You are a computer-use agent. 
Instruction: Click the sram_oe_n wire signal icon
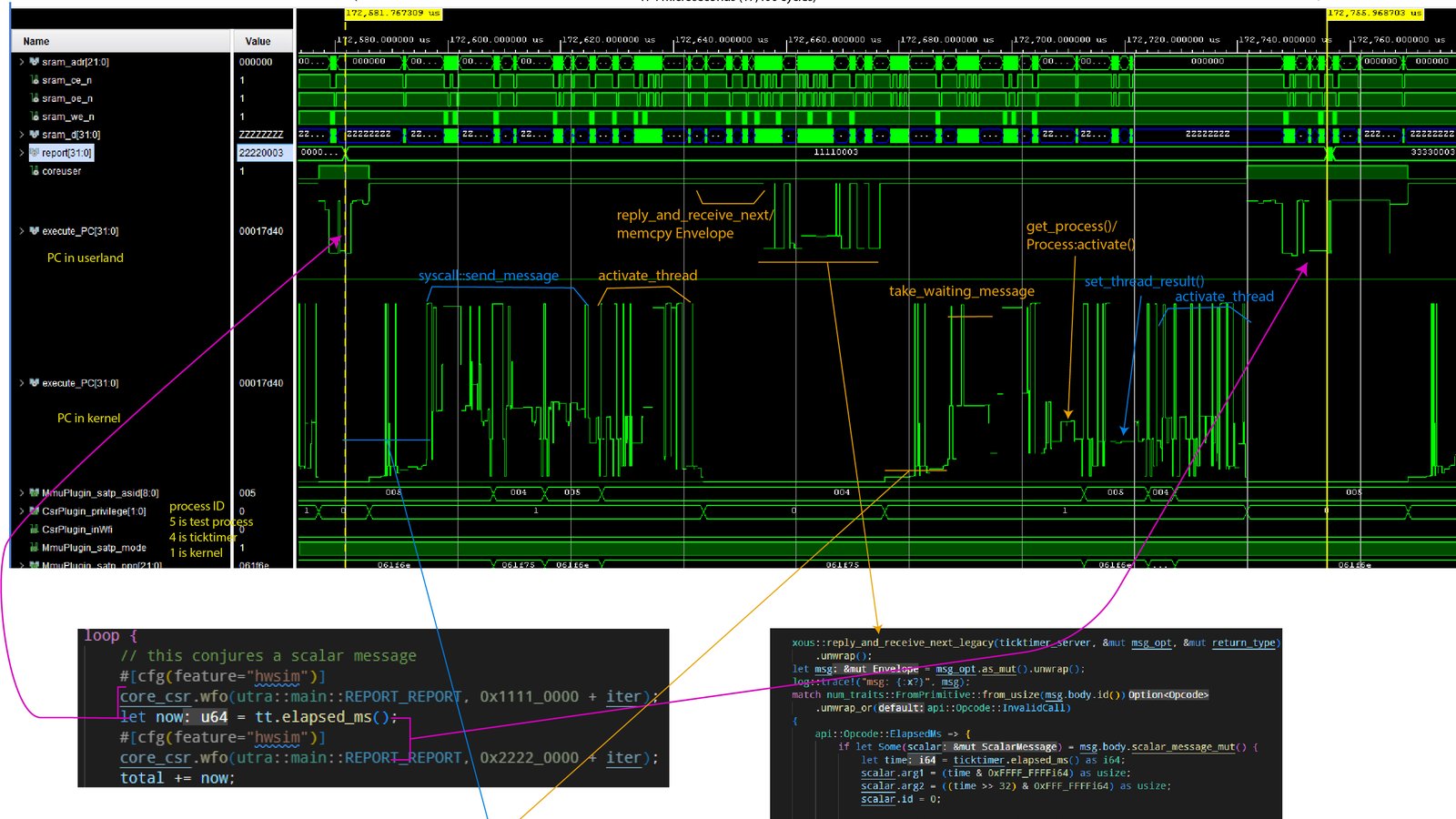(35, 98)
